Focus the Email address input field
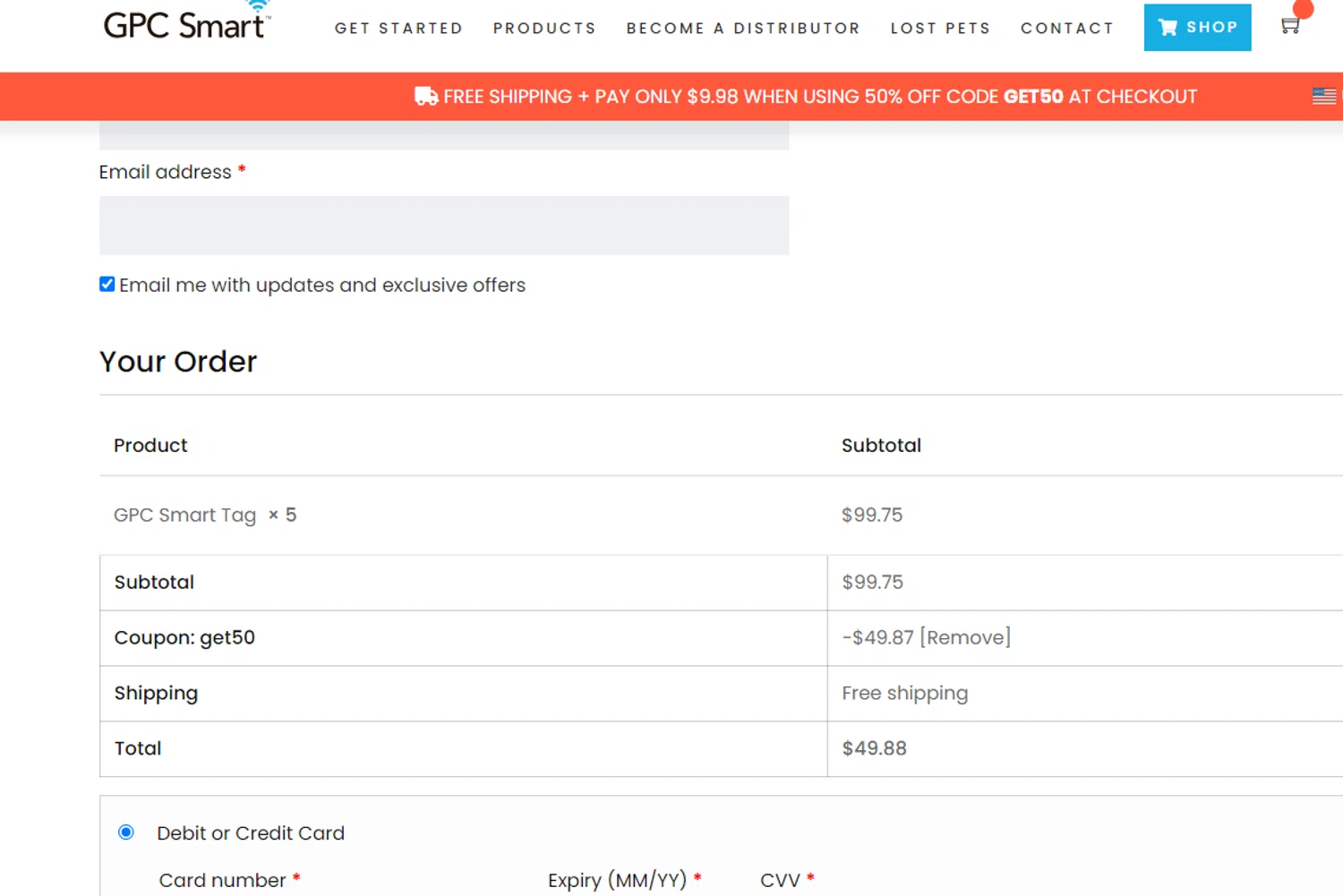The width and height of the screenshot is (1343, 896). coord(444,226)
